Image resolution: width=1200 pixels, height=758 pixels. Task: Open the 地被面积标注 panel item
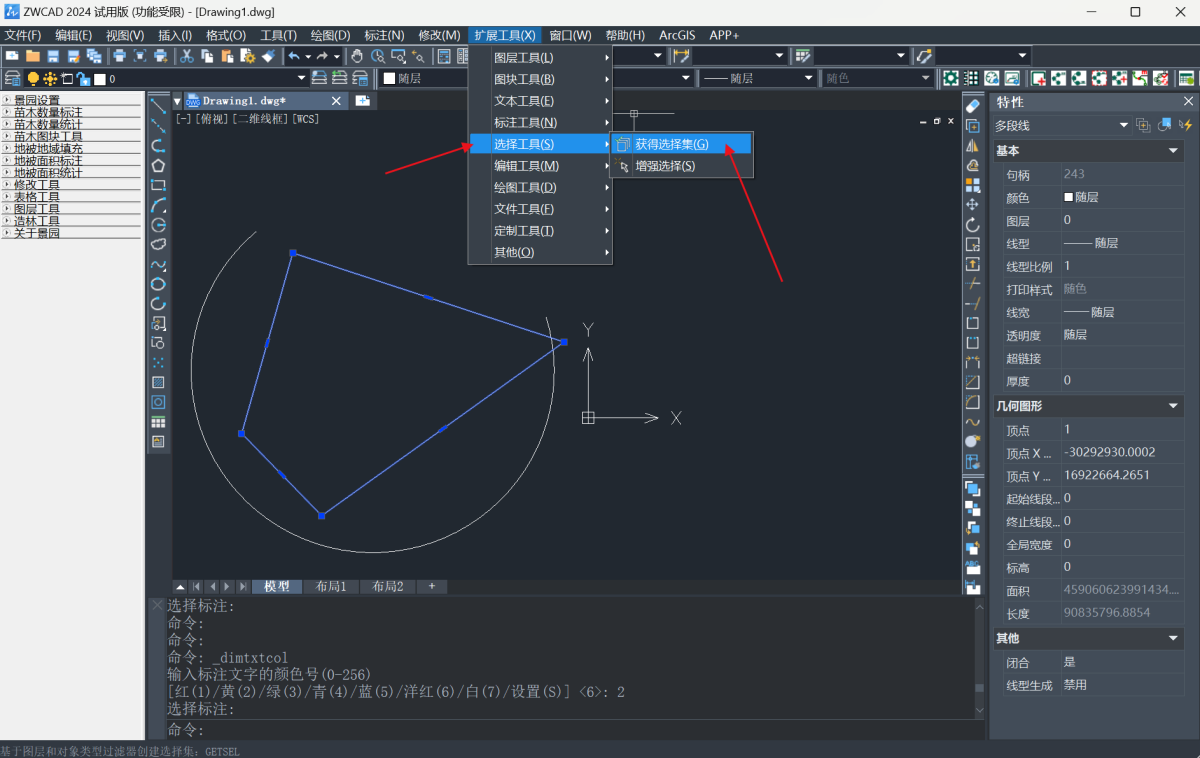[71, 160]
